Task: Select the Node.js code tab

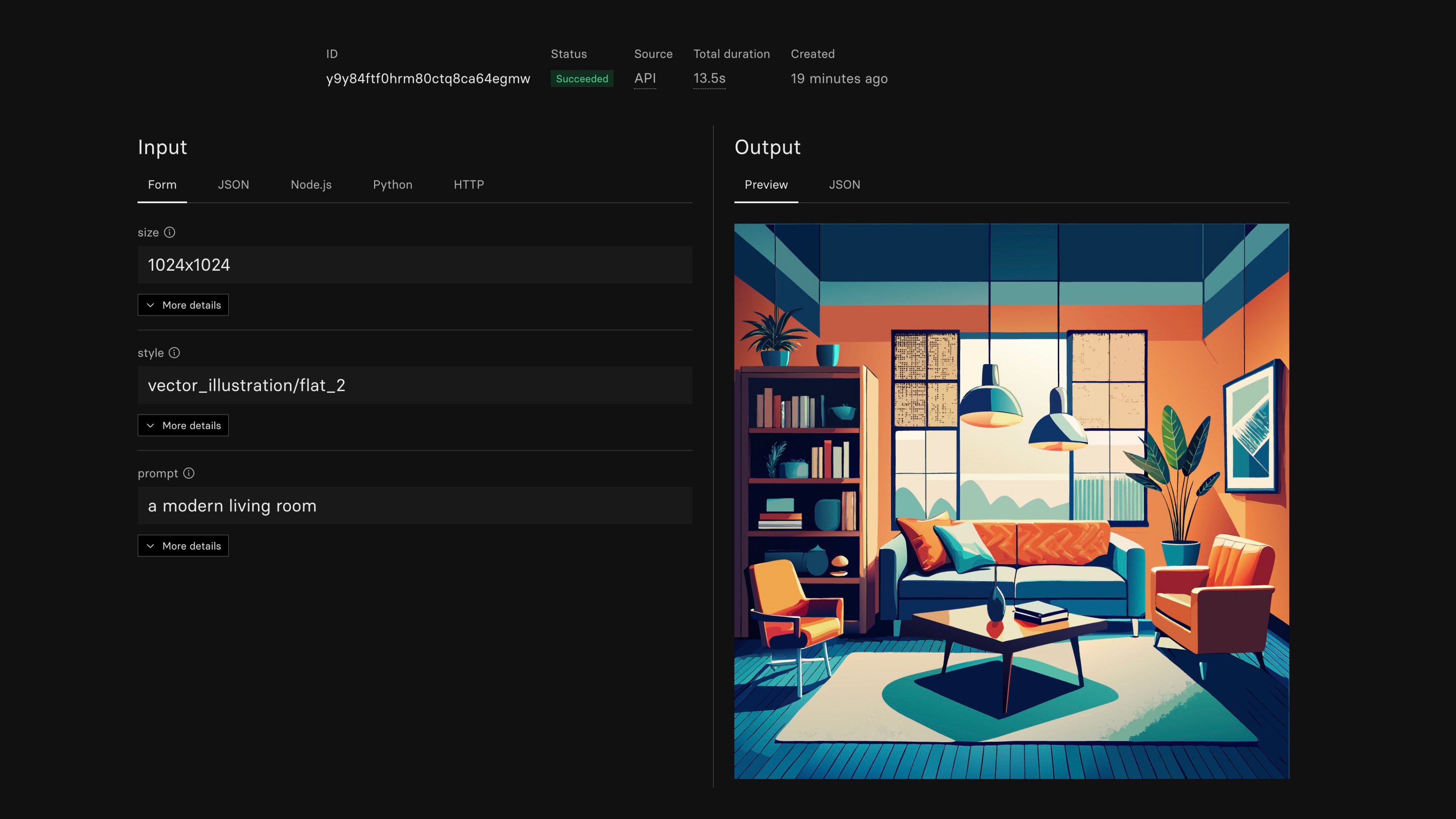Action: click(x=311, y=185)
